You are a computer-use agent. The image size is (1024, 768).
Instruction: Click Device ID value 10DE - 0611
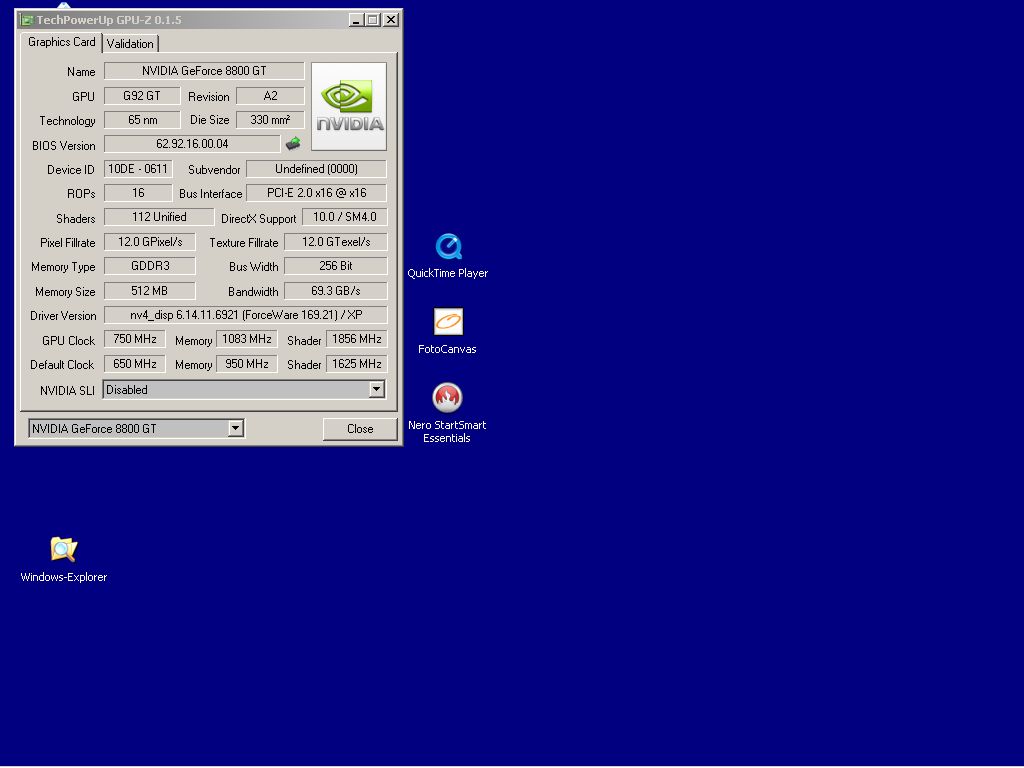tap(138, 168)
